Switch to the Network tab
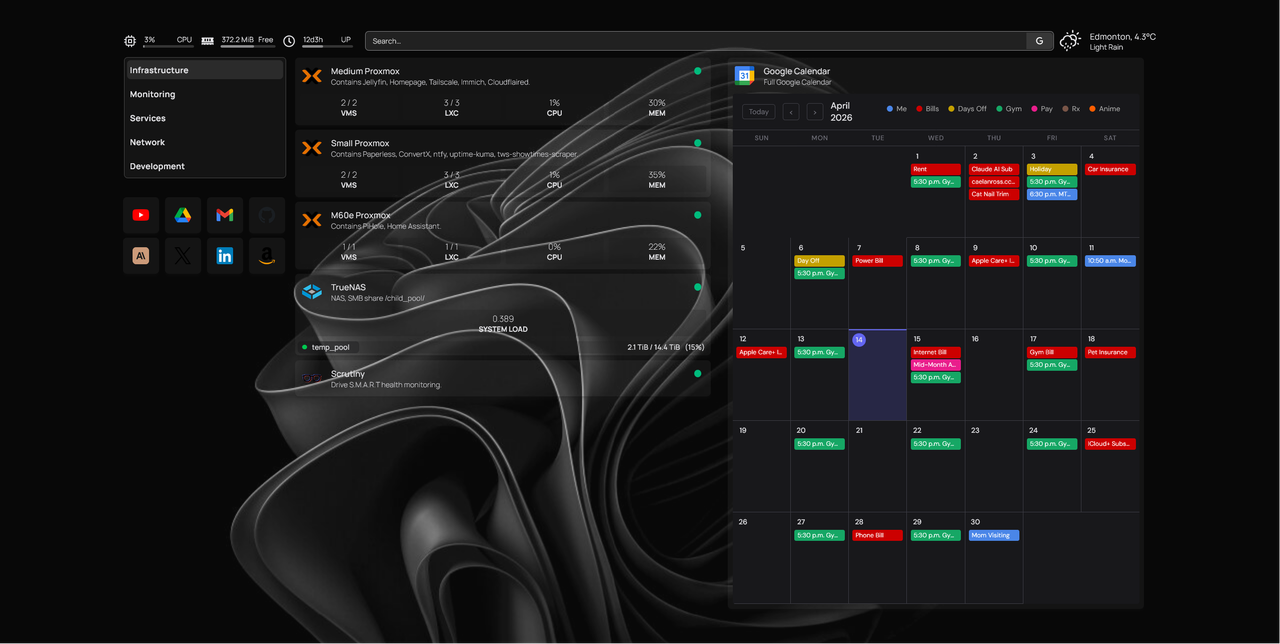 (205, 142)
